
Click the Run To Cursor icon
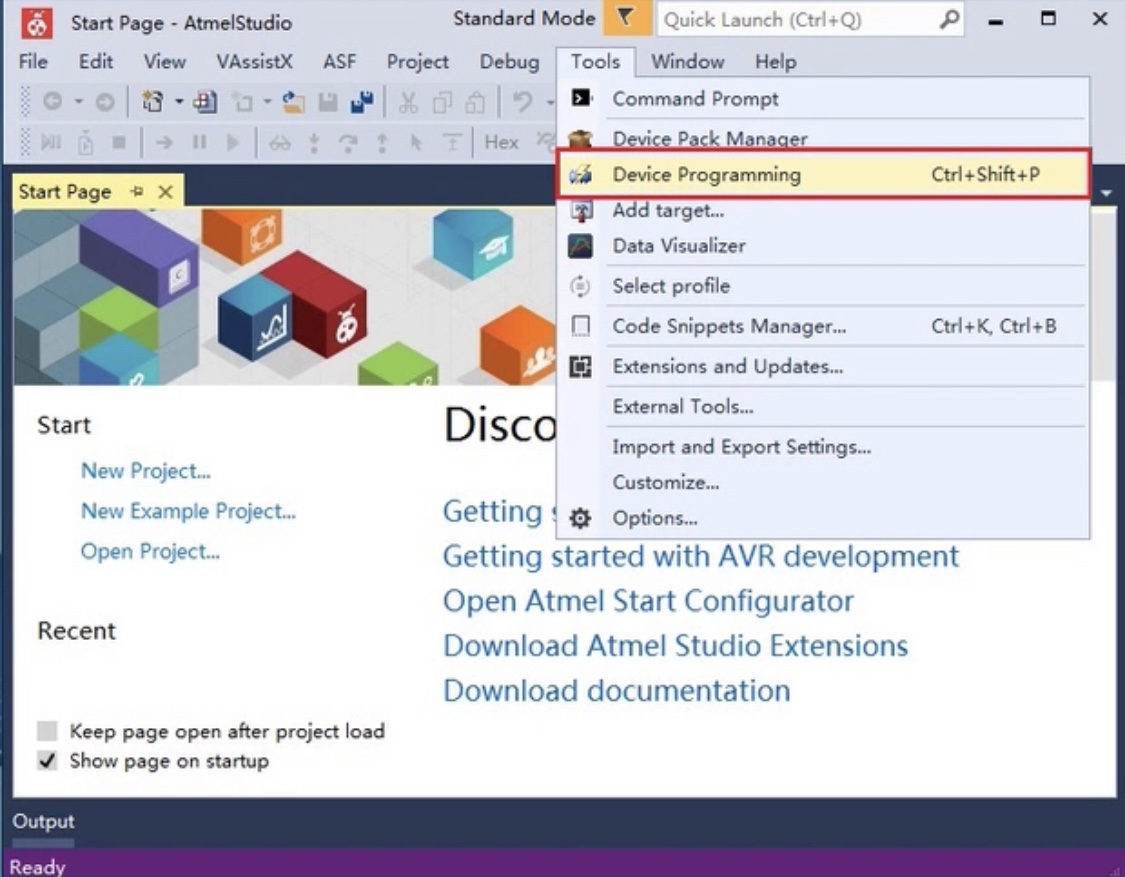pos(416,142)
